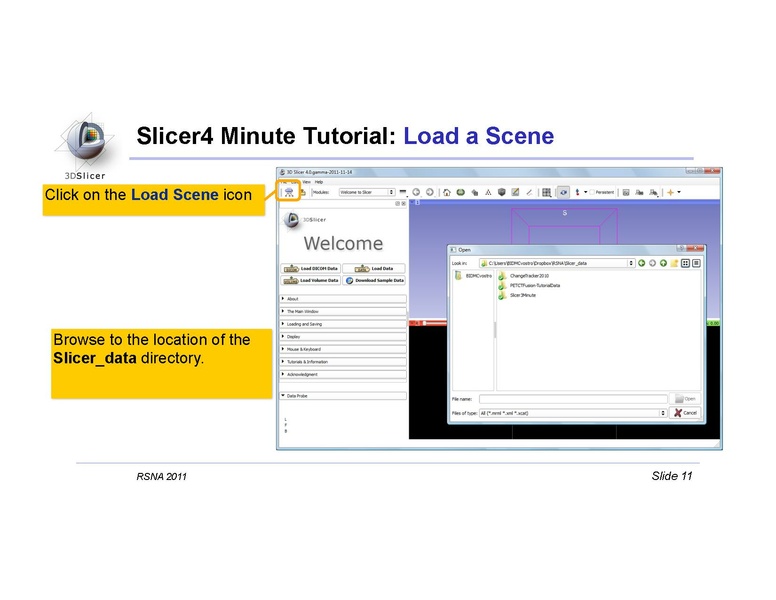Click the Open dialog help question button
776x600 pixels.
coord(681,249)
